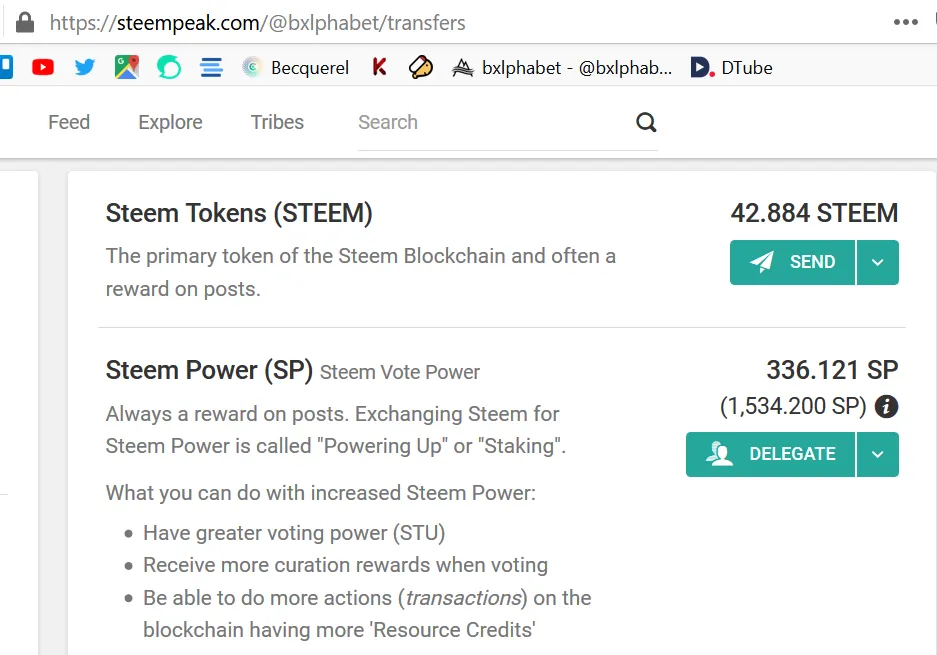Expand the dropdown arrow next to DELEGATE

[877, 454]
